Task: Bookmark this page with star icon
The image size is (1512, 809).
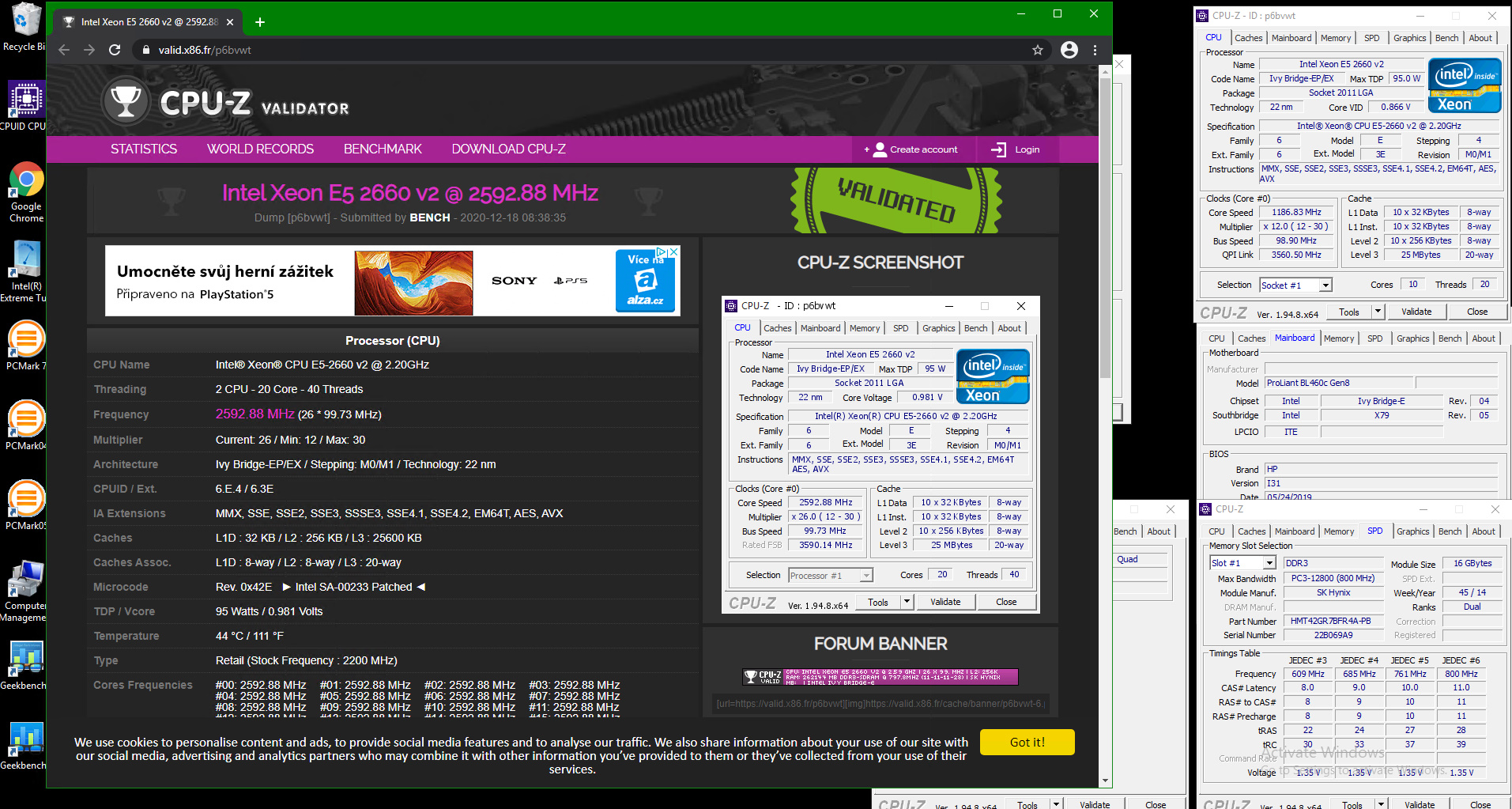Action: pos(1038,50)
